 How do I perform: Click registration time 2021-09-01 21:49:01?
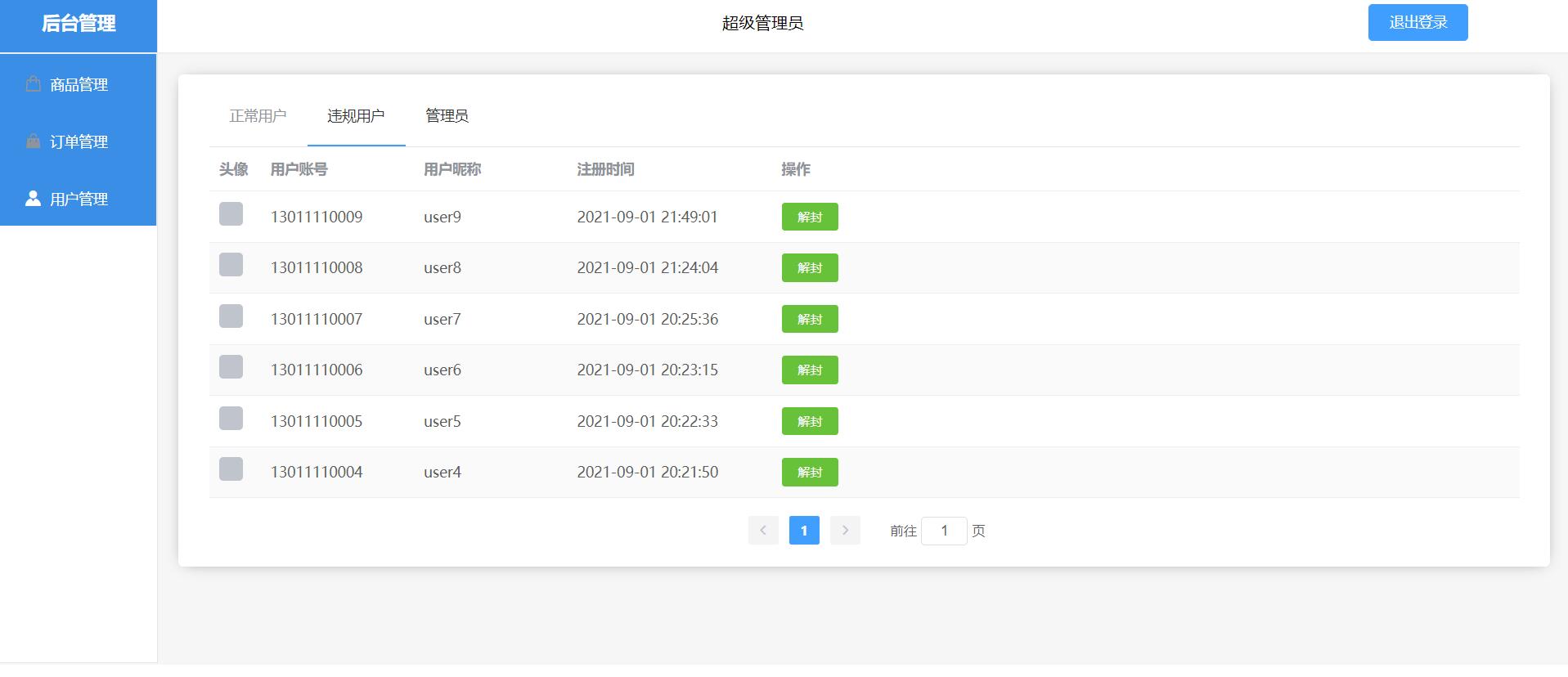point(647,217)
